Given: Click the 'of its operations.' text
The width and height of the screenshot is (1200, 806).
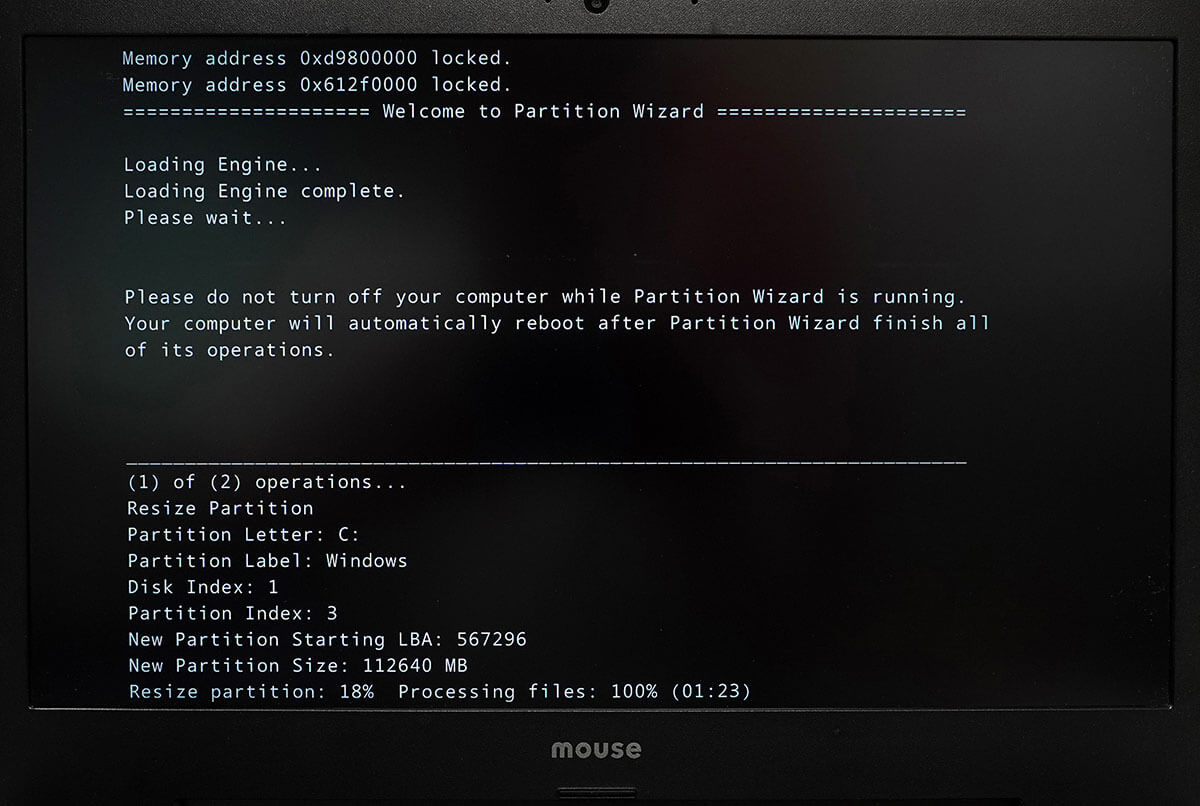Looking at the screenshot, I should coord(229,350).
